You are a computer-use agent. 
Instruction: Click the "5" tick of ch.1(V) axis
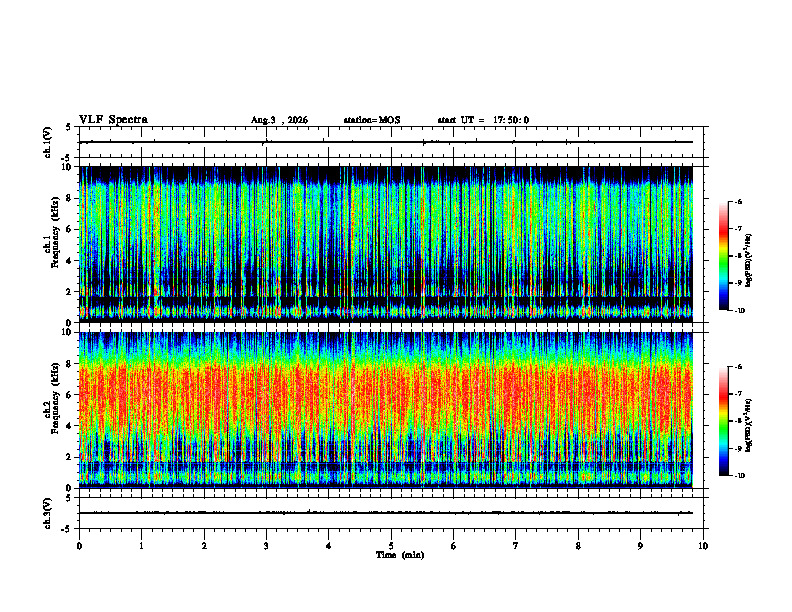point(68,127)
